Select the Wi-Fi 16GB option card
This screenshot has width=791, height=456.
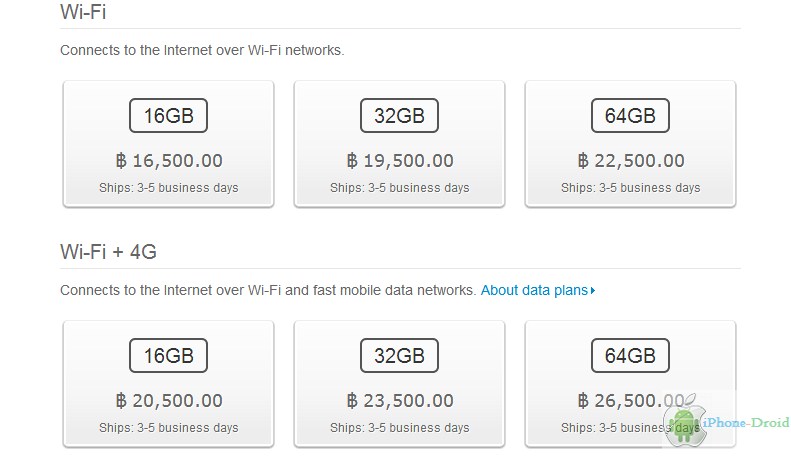click(x=168, y=144)
